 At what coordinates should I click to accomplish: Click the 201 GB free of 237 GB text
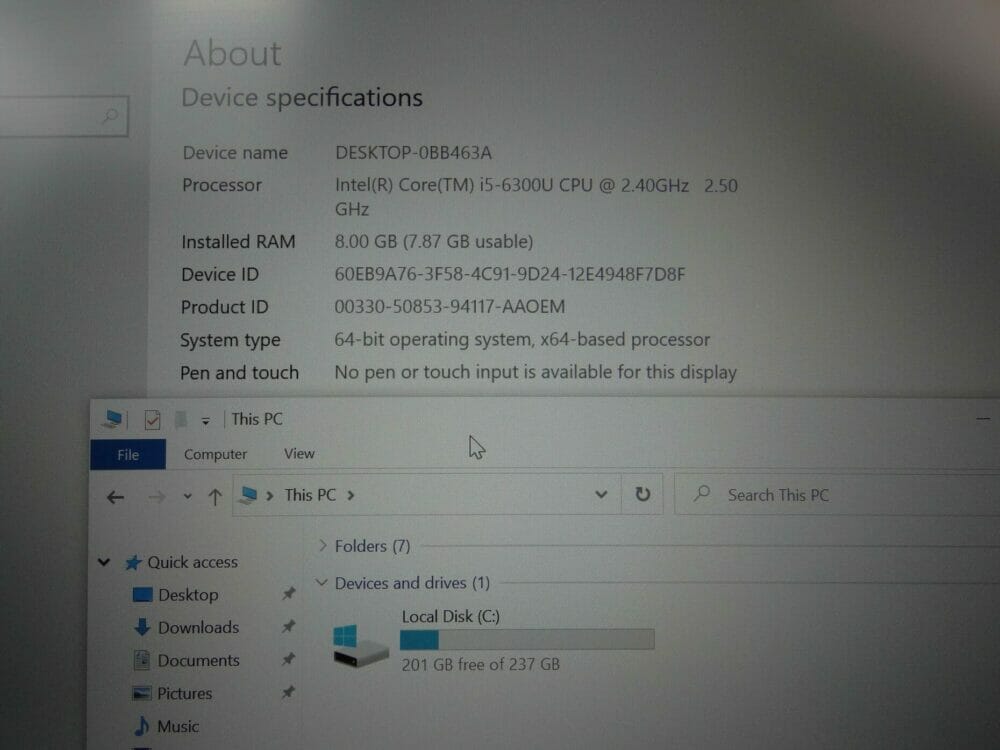[x=480, y=665]
